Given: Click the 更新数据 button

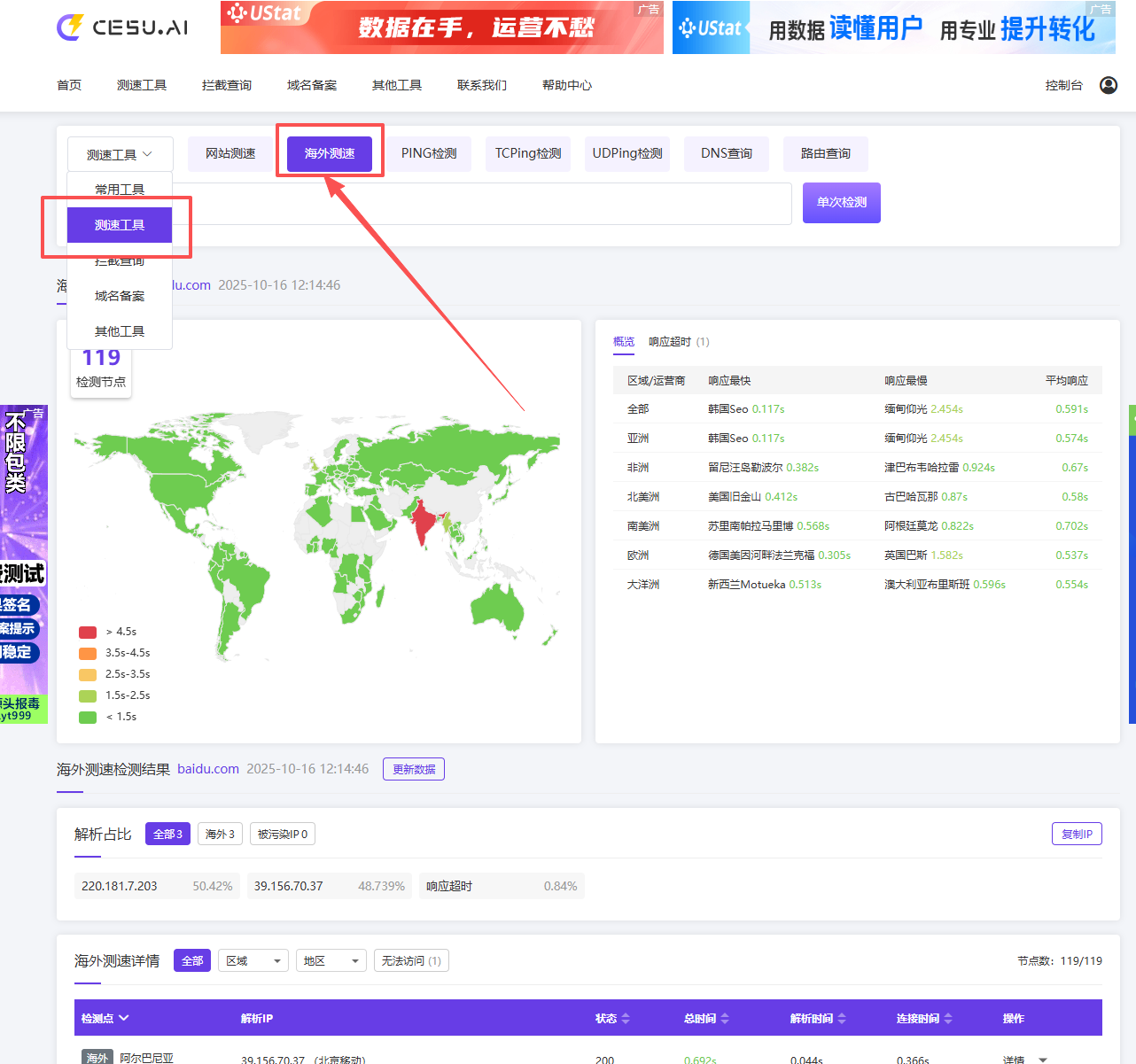Looking at the screenshot, I should pyautogui.click(x=414, y=769).
